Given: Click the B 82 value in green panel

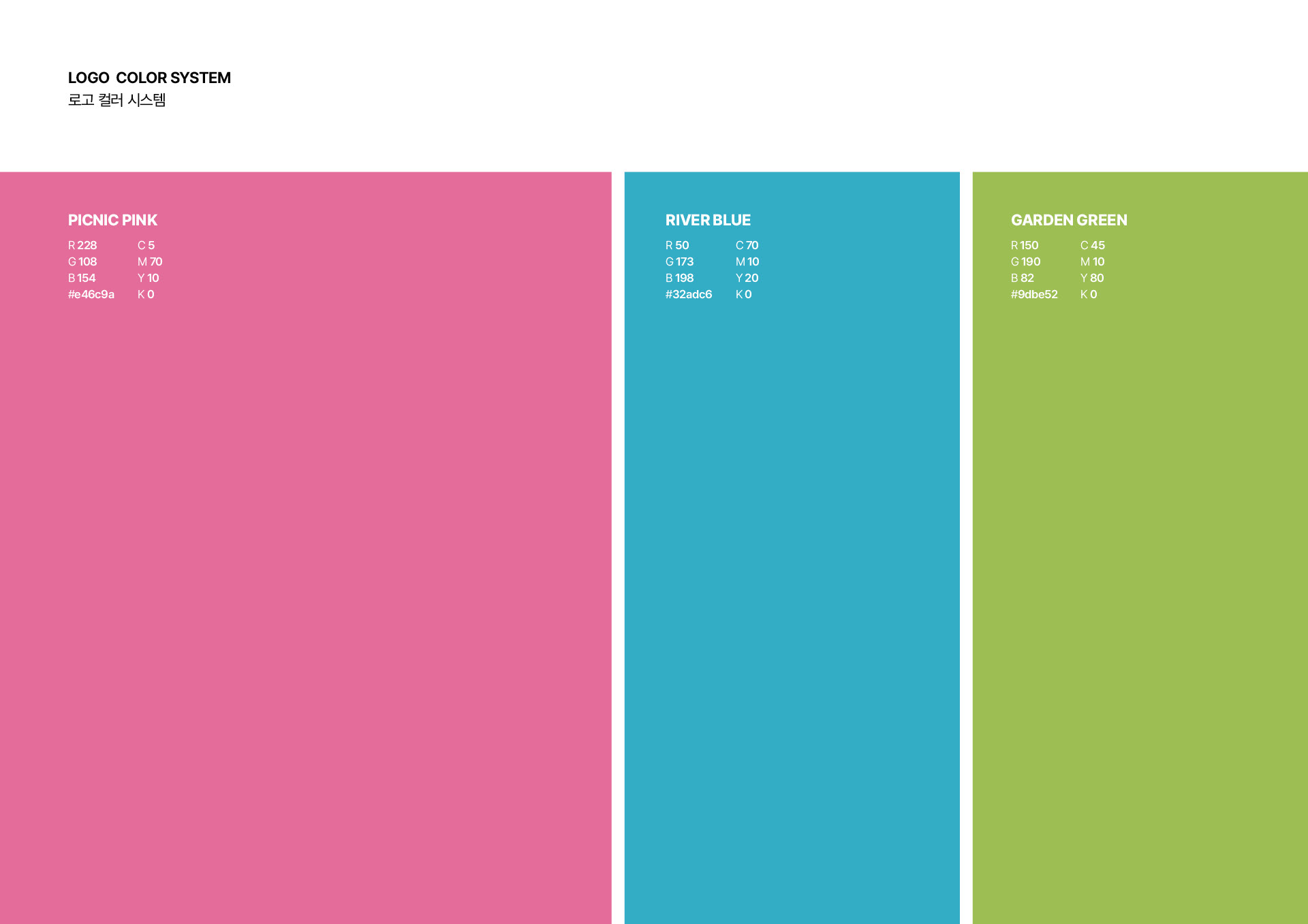Looking at the screenshot, I should pos(1022,278).
